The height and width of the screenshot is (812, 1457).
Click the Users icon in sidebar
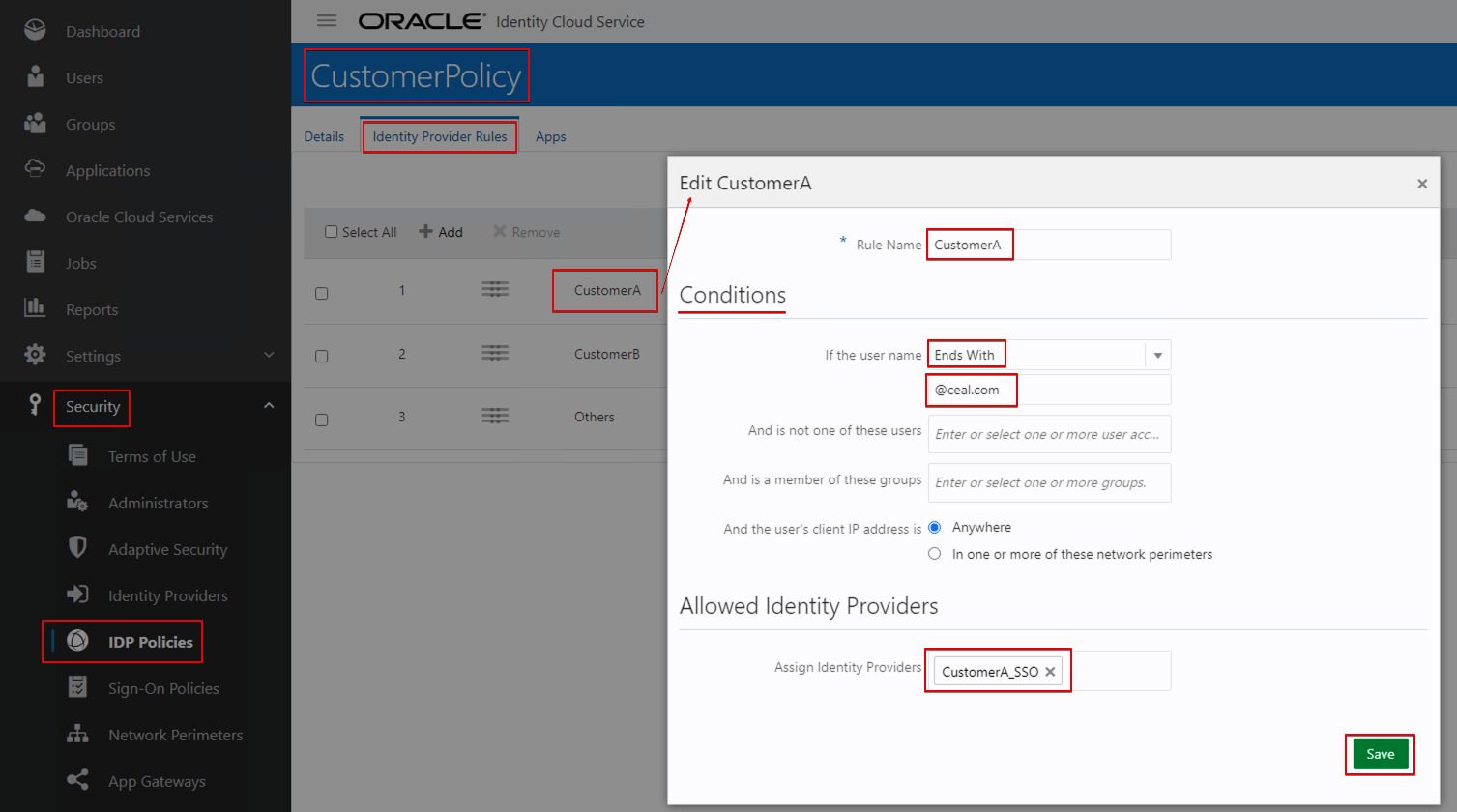point(35,77)
